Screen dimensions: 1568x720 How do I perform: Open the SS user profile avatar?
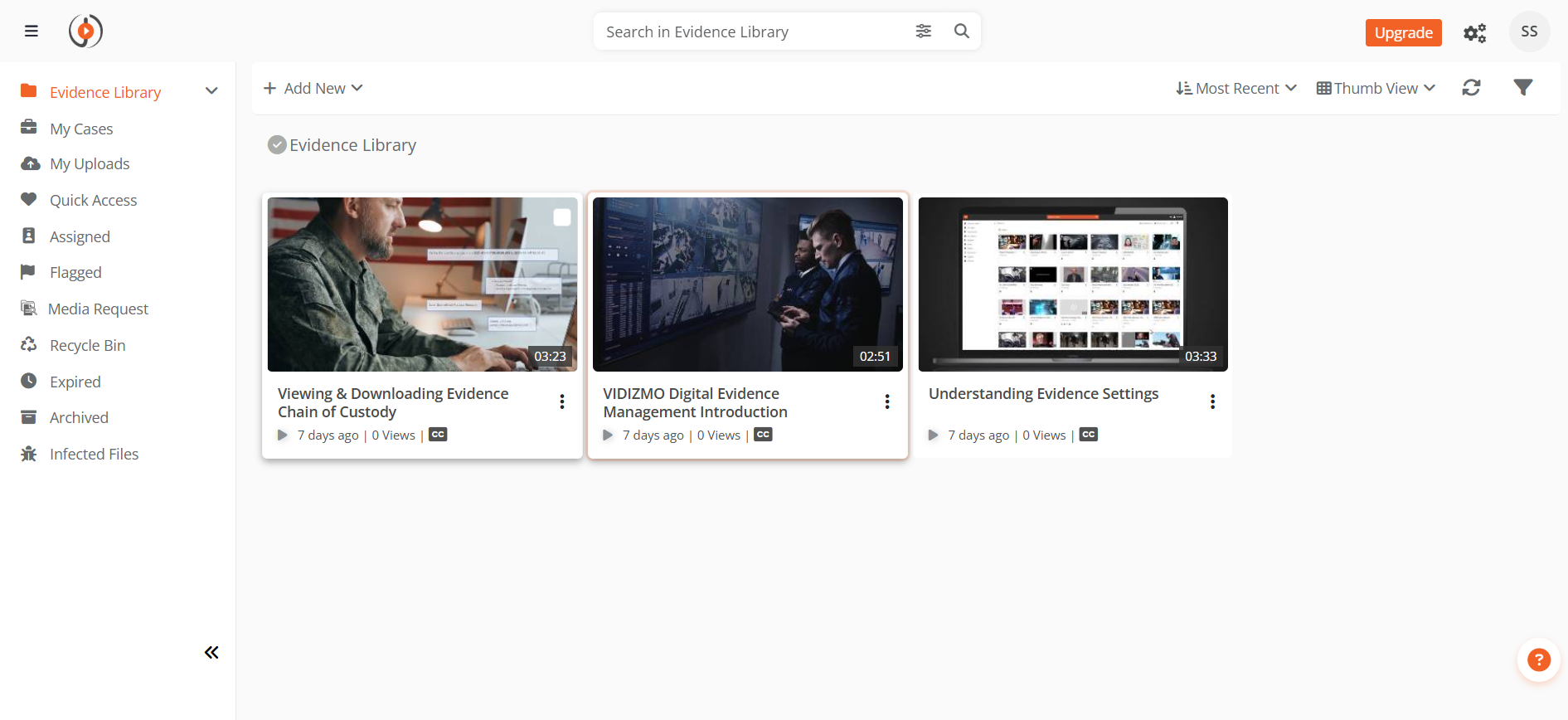1529,32
